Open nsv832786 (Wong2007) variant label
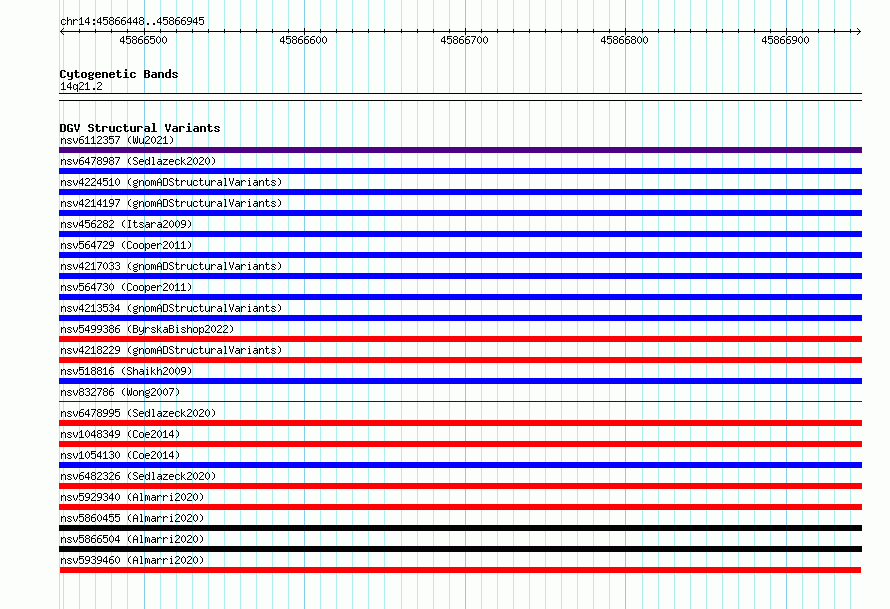This screenshot has height=609, width=890. [120, 392]
